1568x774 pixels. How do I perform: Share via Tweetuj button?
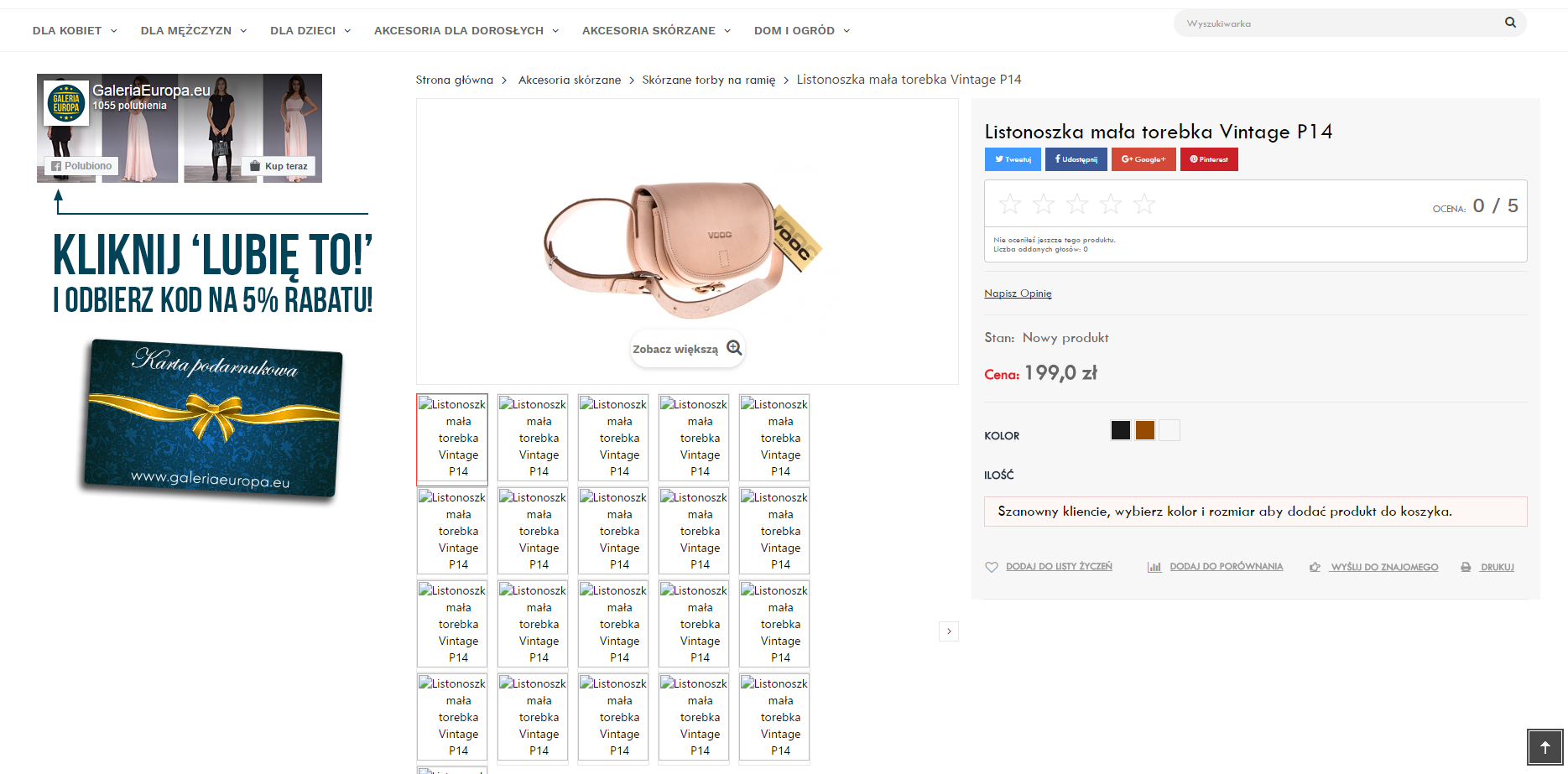(1013, 159)
